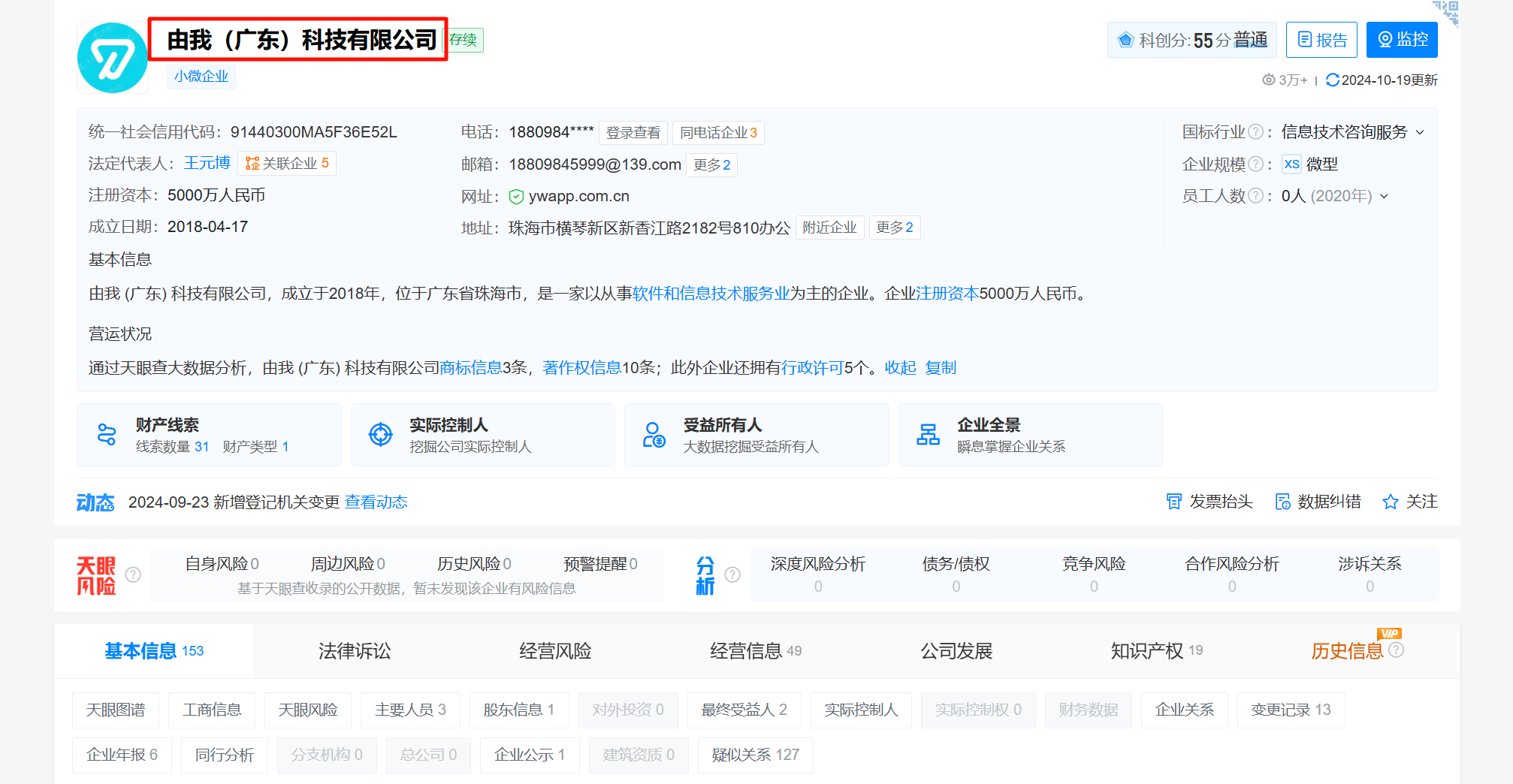Expand the 员工人数 year dropdown

tap(1384, 197)
